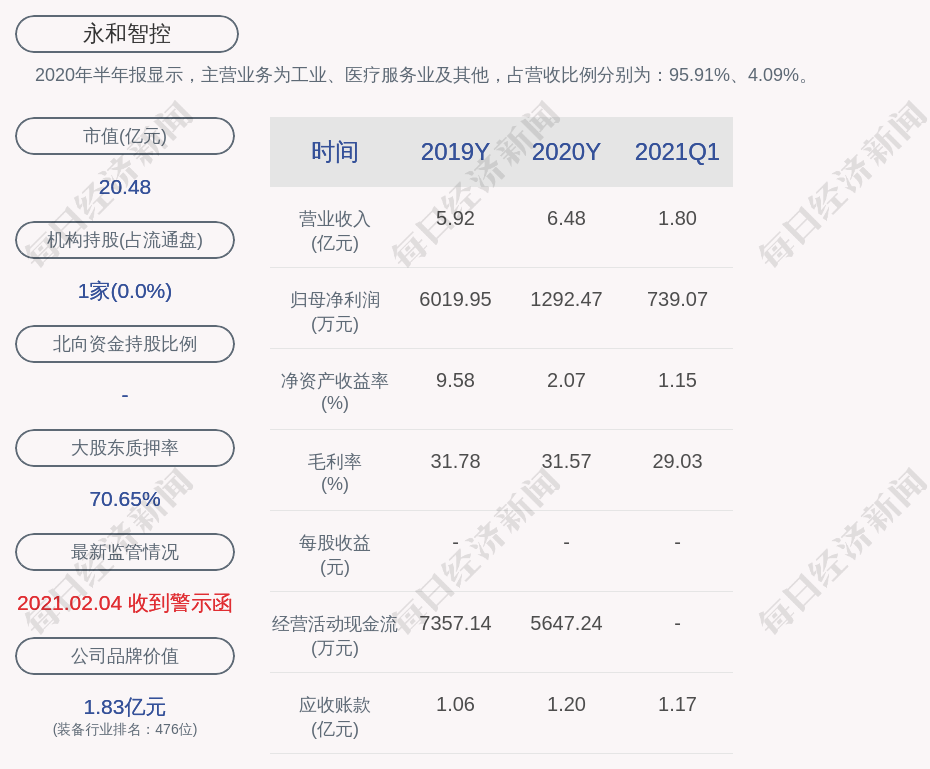Select the 毛利率(%) row label
This screenshot has height=769, width=930.
click(x=335, y=473)
